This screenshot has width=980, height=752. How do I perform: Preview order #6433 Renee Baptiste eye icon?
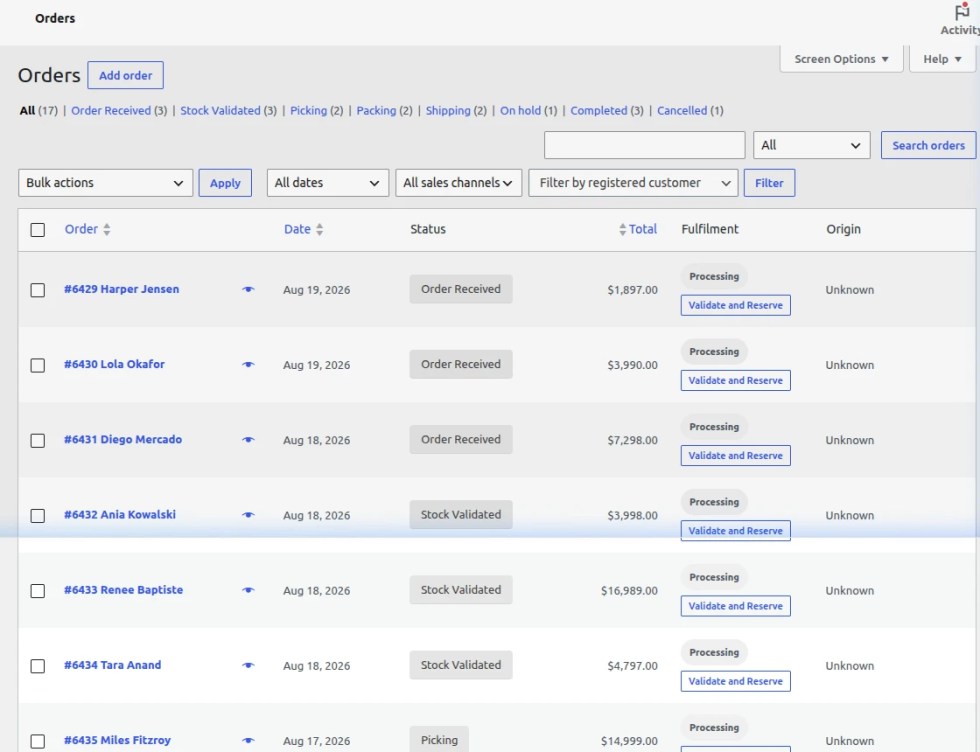click(x=248, y=590)
